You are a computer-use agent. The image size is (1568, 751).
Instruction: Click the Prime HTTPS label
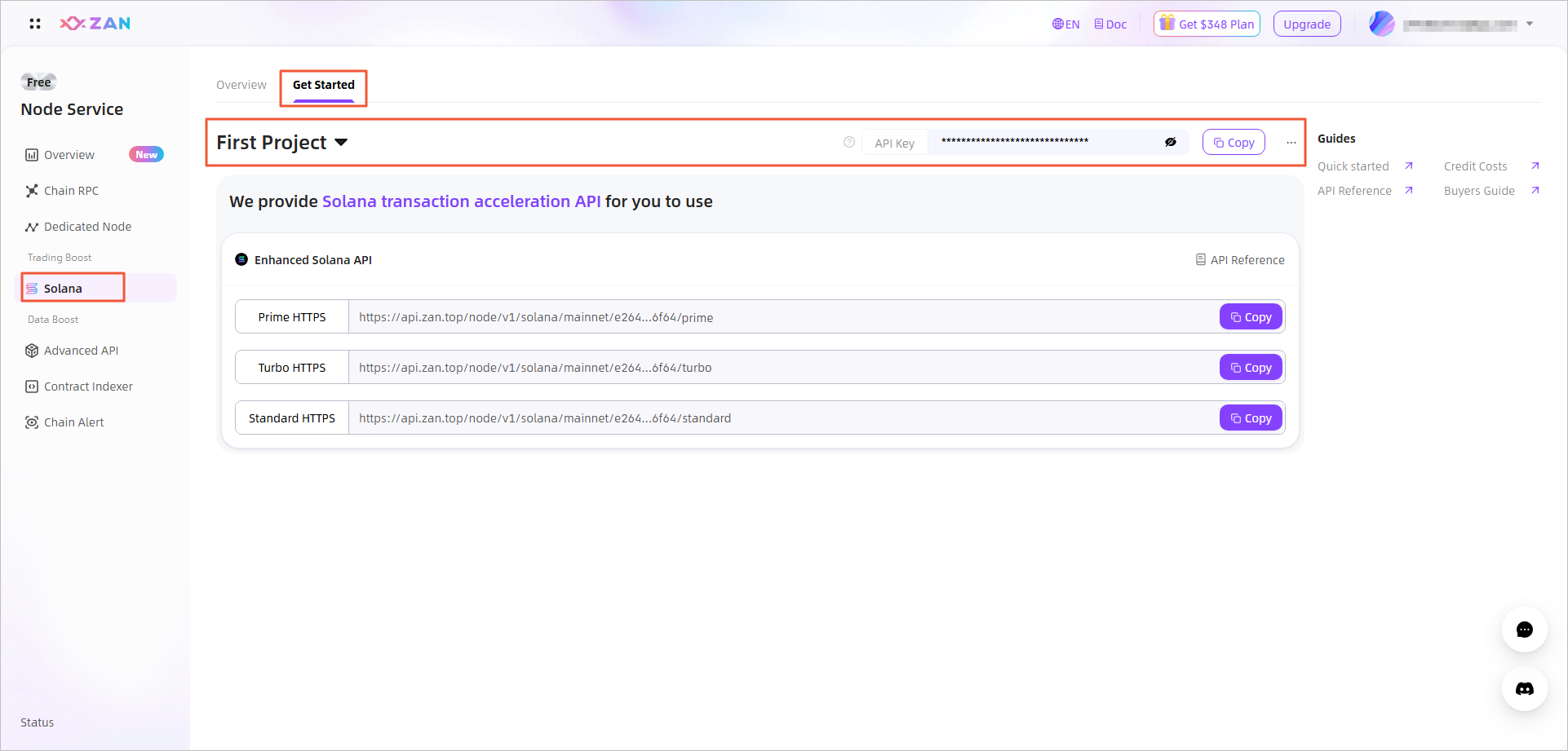pyautogui.click(x=292, y=317)
